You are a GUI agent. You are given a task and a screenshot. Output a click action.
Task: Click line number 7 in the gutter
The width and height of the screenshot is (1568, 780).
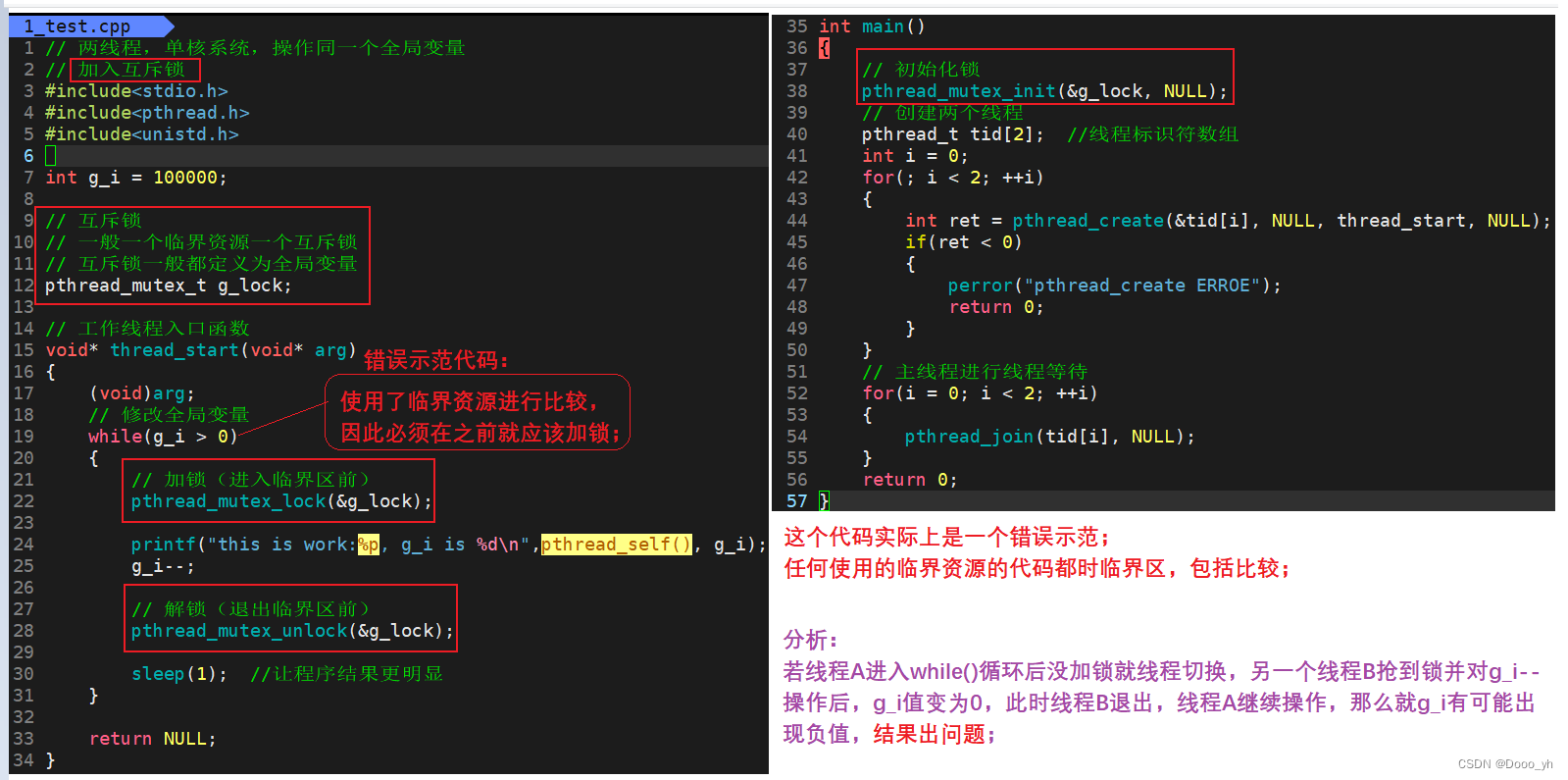pos(28,178)
